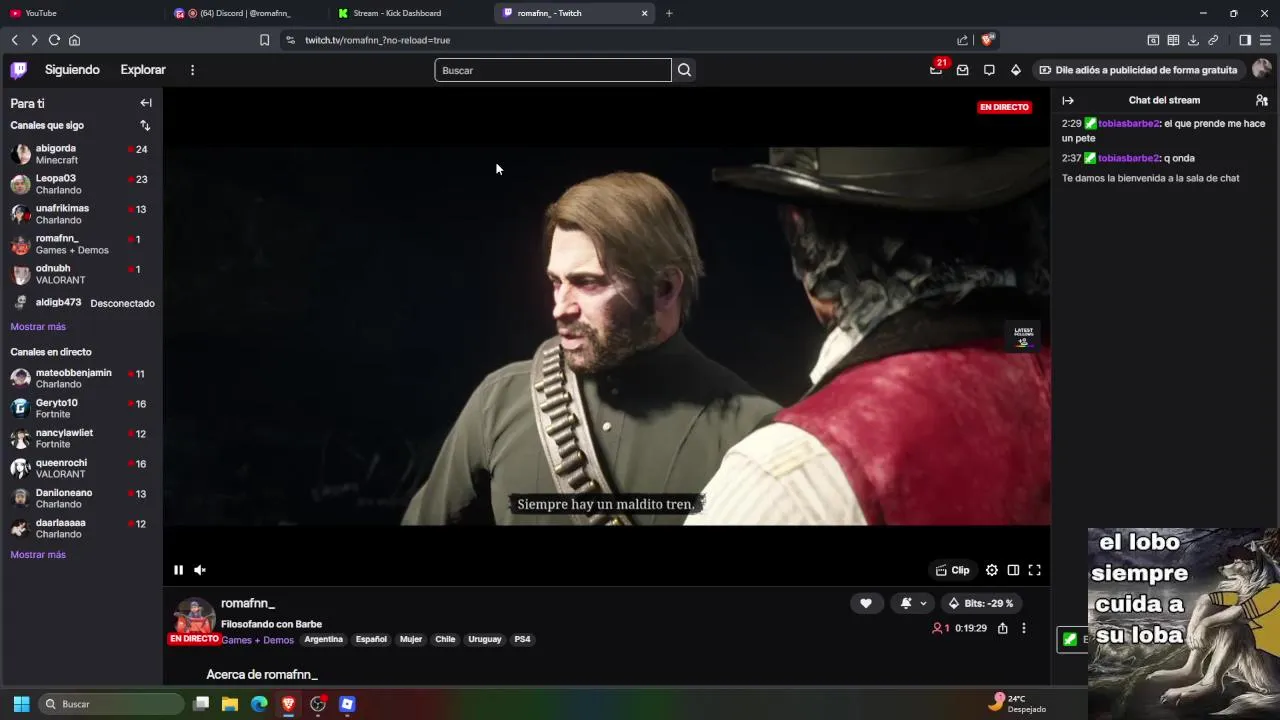Screen dimensions: 1280x720
Task: Open the Siguiendo tab
Action: (x=72, y=70)
